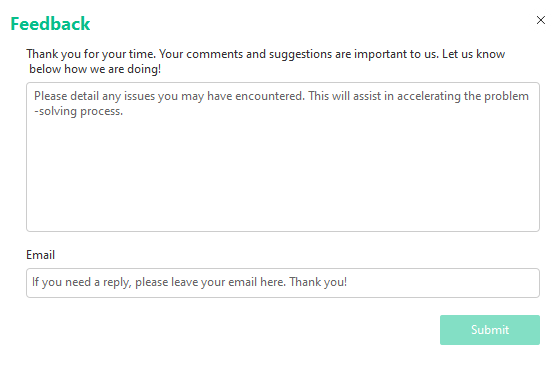The image size is (560, 365).
Task: Activate the 'If you need a reply' field
Action: 283,283
